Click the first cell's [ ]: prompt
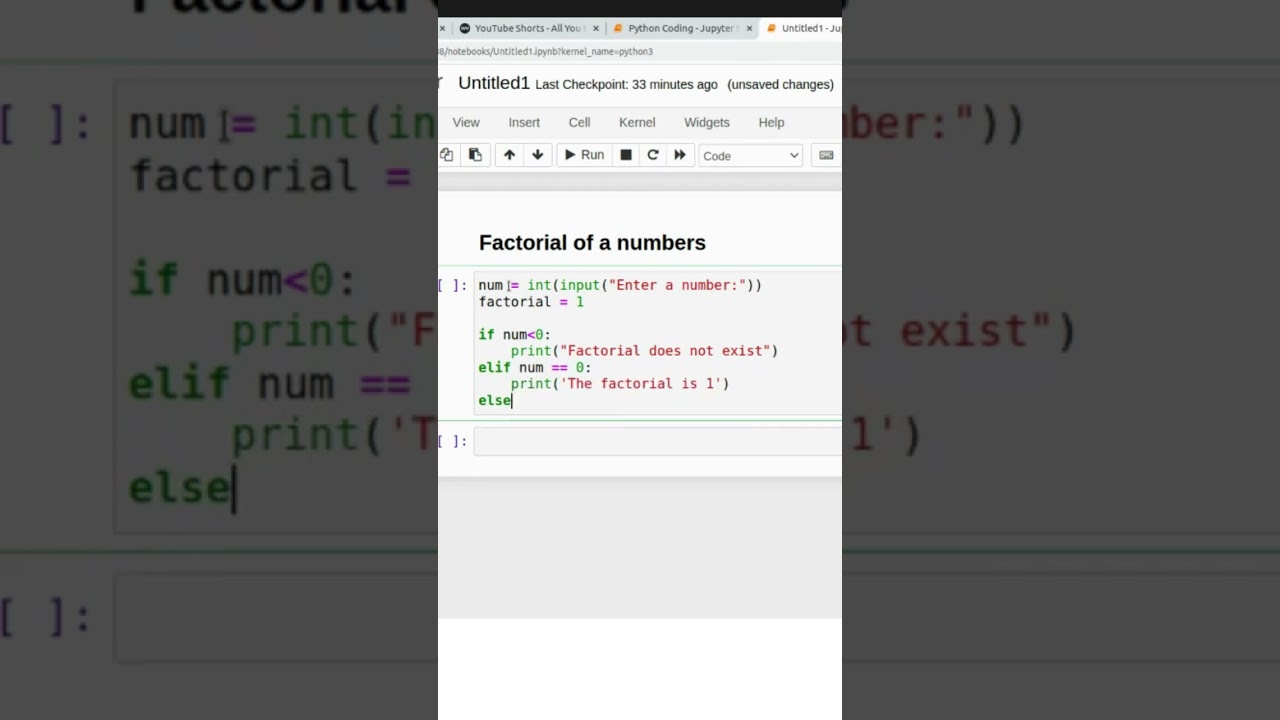 [453, 285]
